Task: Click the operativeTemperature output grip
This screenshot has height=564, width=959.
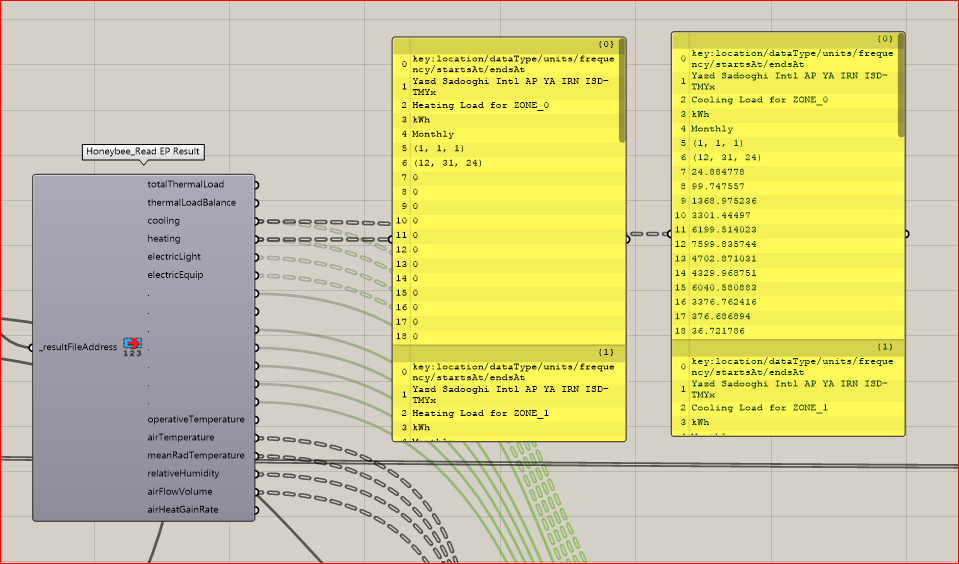Action: pos(256,420)
